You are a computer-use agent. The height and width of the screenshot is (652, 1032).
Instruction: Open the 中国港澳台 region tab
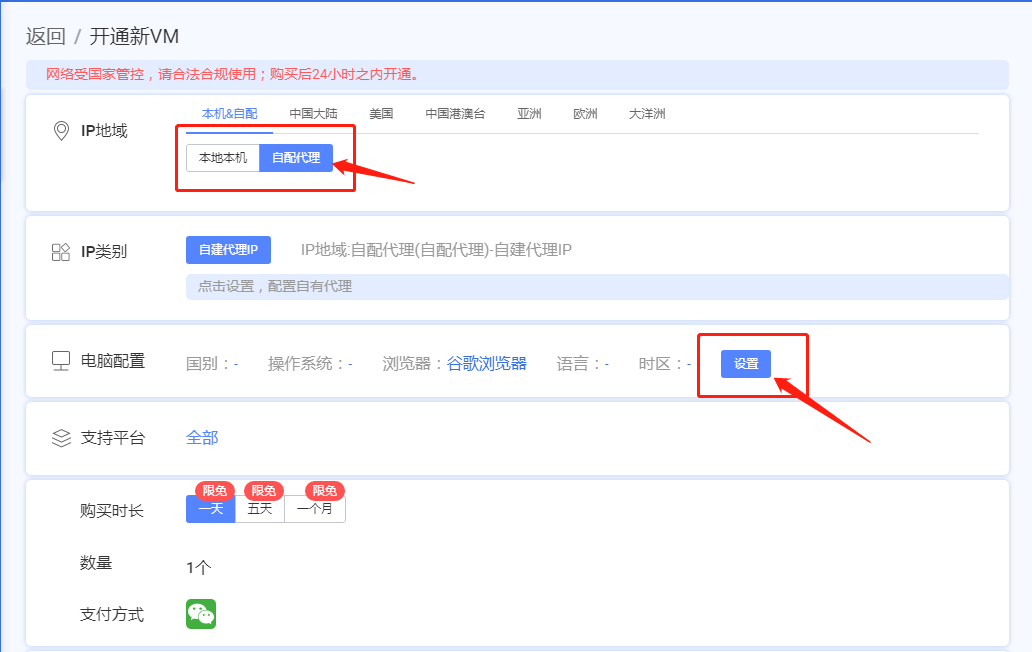pos(455,114)
